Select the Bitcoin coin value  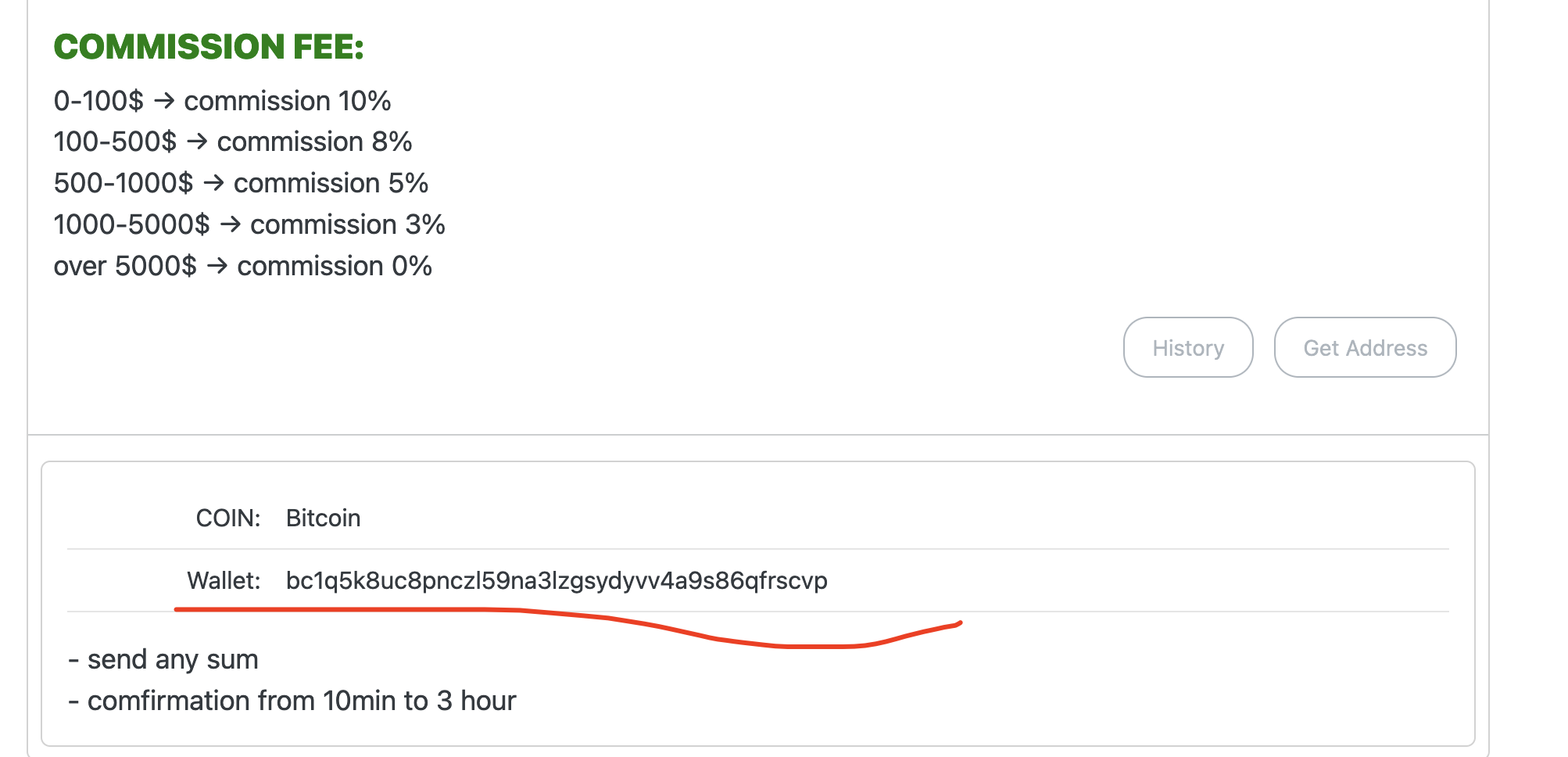pos(323,518)
